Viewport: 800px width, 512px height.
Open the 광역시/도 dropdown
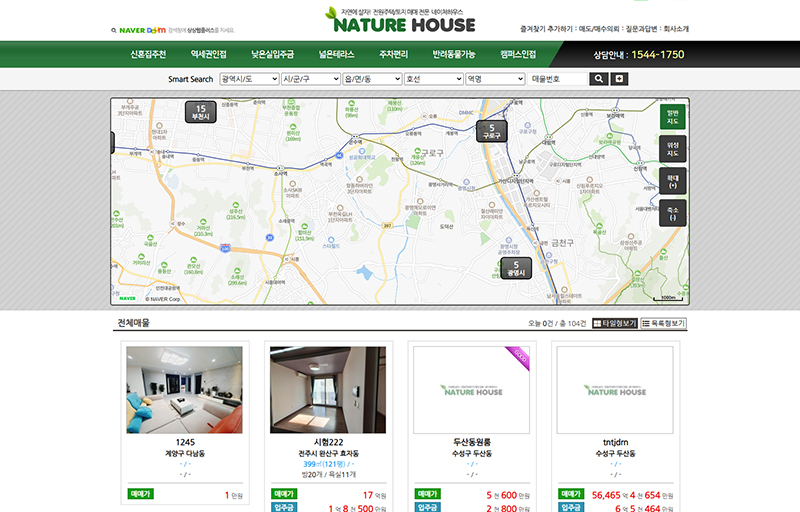[x=249, y=79]
